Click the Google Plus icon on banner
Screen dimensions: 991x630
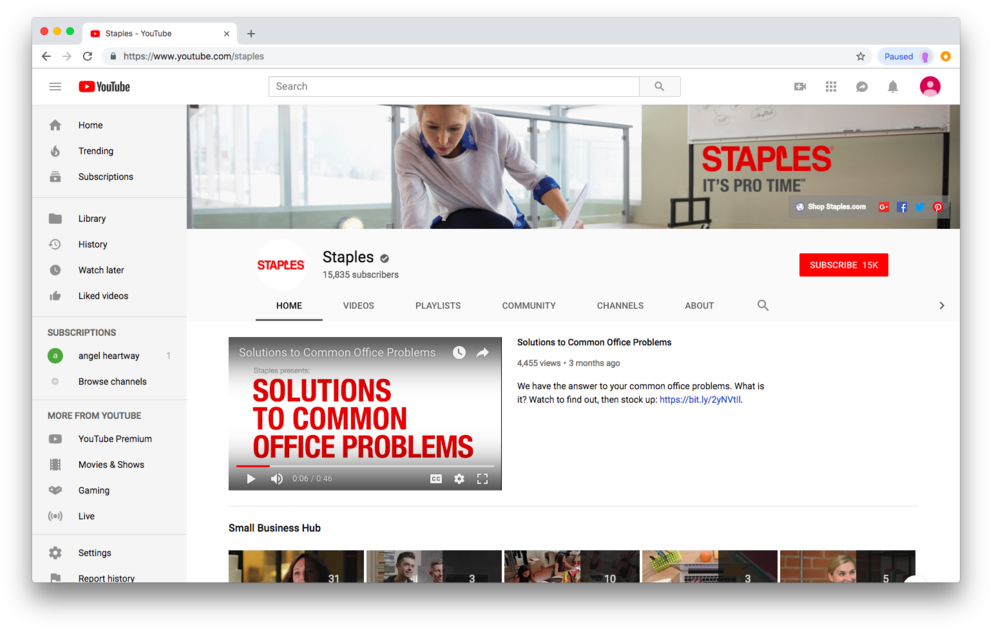[x=884, y=207]
